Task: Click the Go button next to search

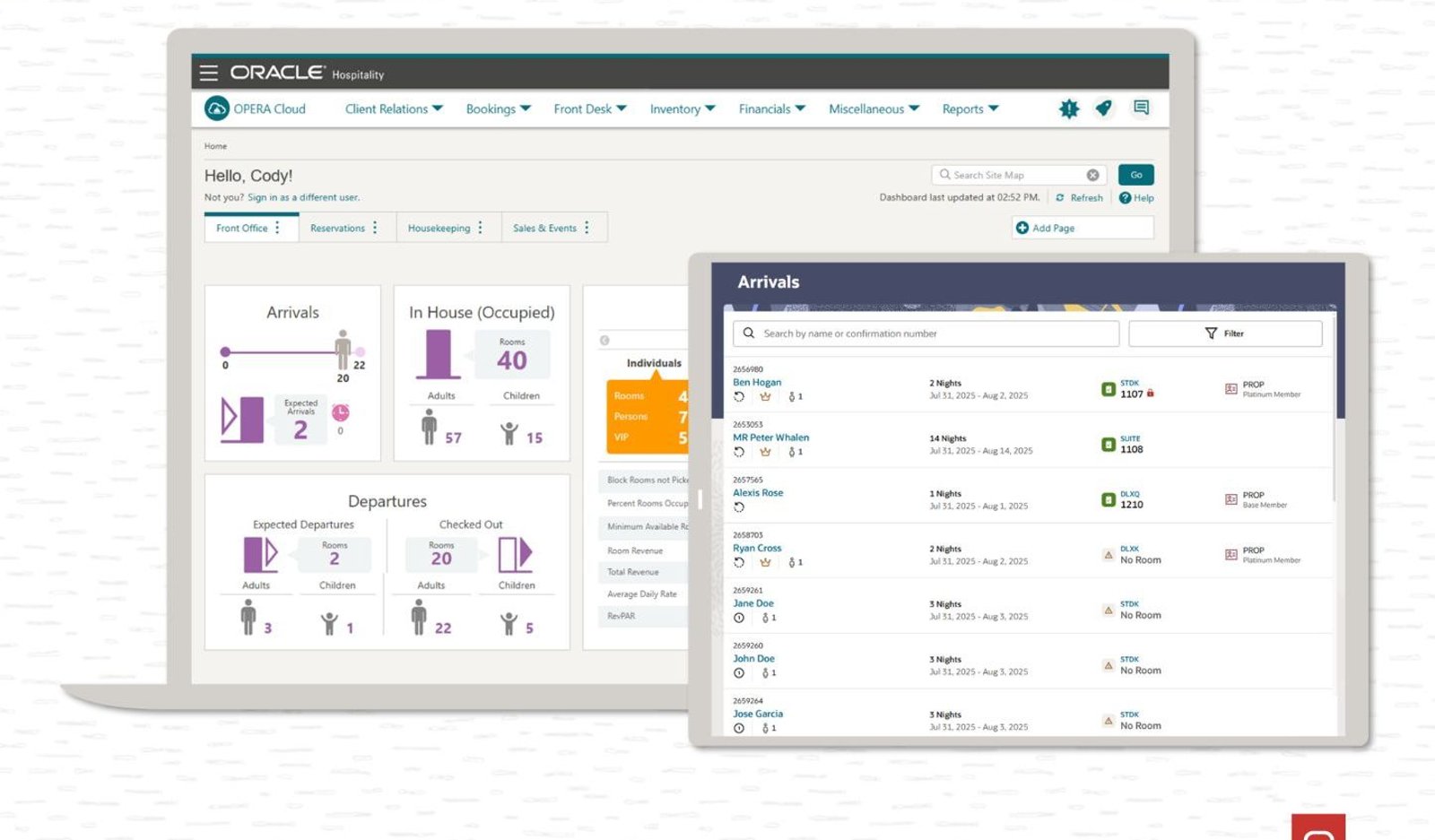Action: [x=1136, y=175]
